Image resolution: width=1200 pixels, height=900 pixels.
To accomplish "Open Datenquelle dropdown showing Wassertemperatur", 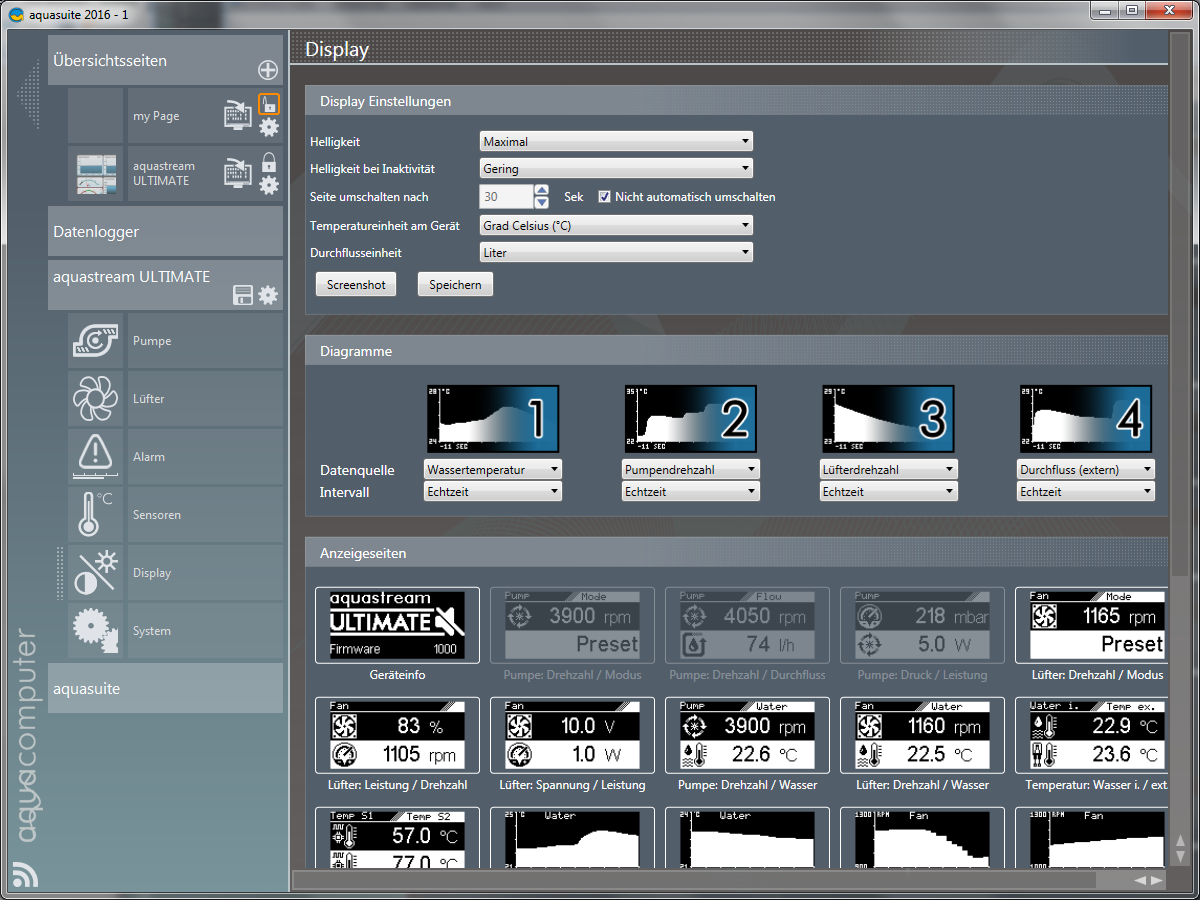I will tap(493, 469).
